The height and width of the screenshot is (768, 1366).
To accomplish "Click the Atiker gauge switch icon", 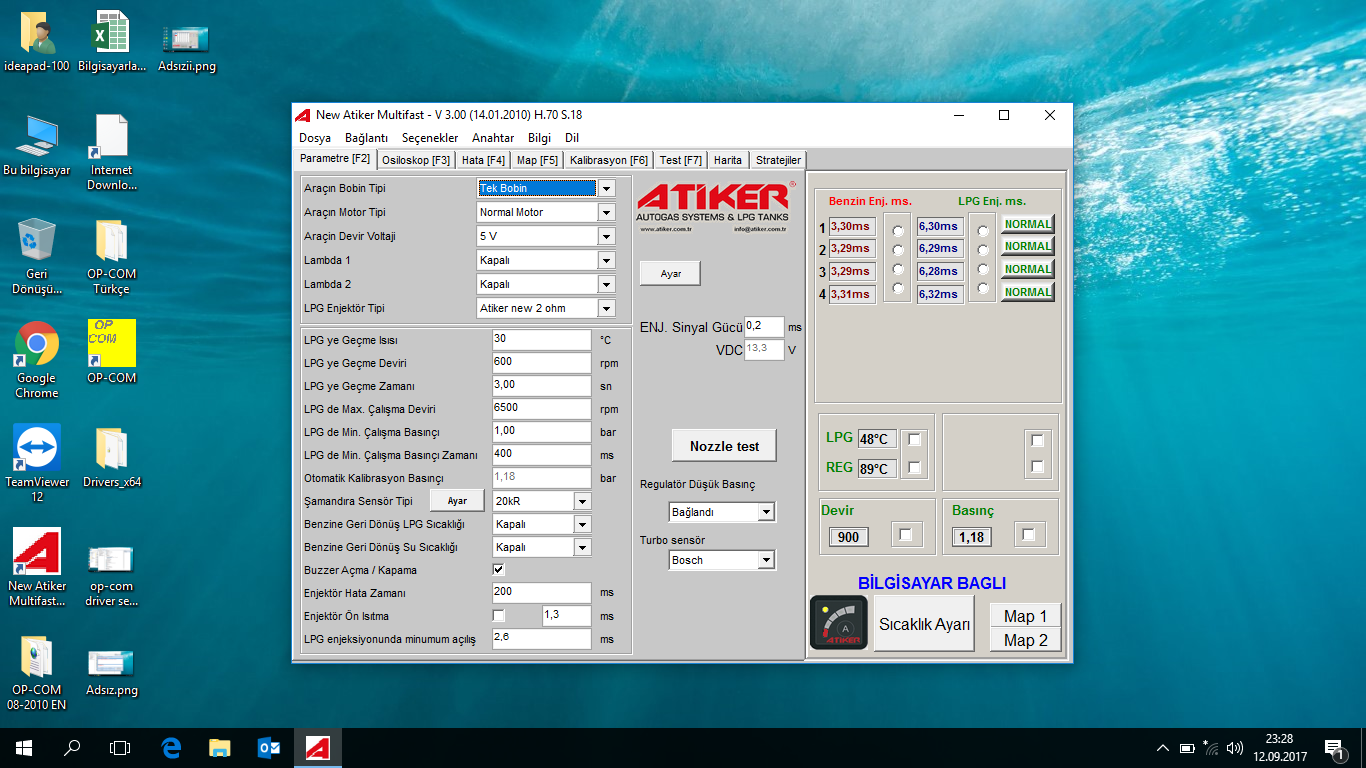I will coord(838,623).
